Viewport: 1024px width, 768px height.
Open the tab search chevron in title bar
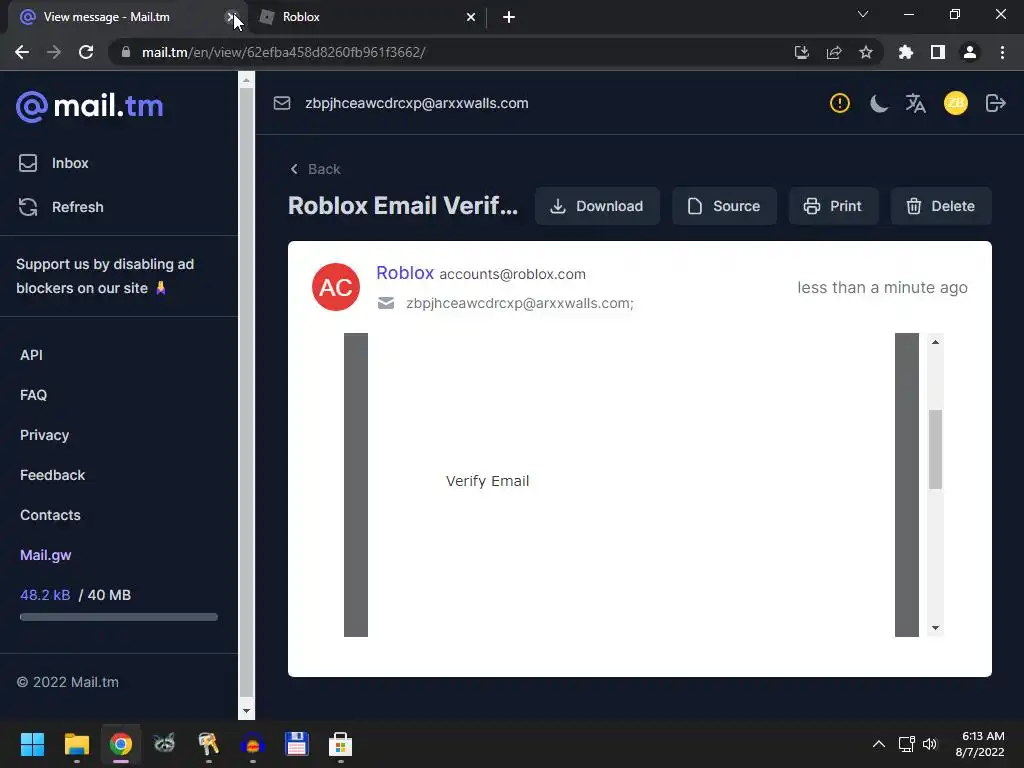[x=863, y=14]
